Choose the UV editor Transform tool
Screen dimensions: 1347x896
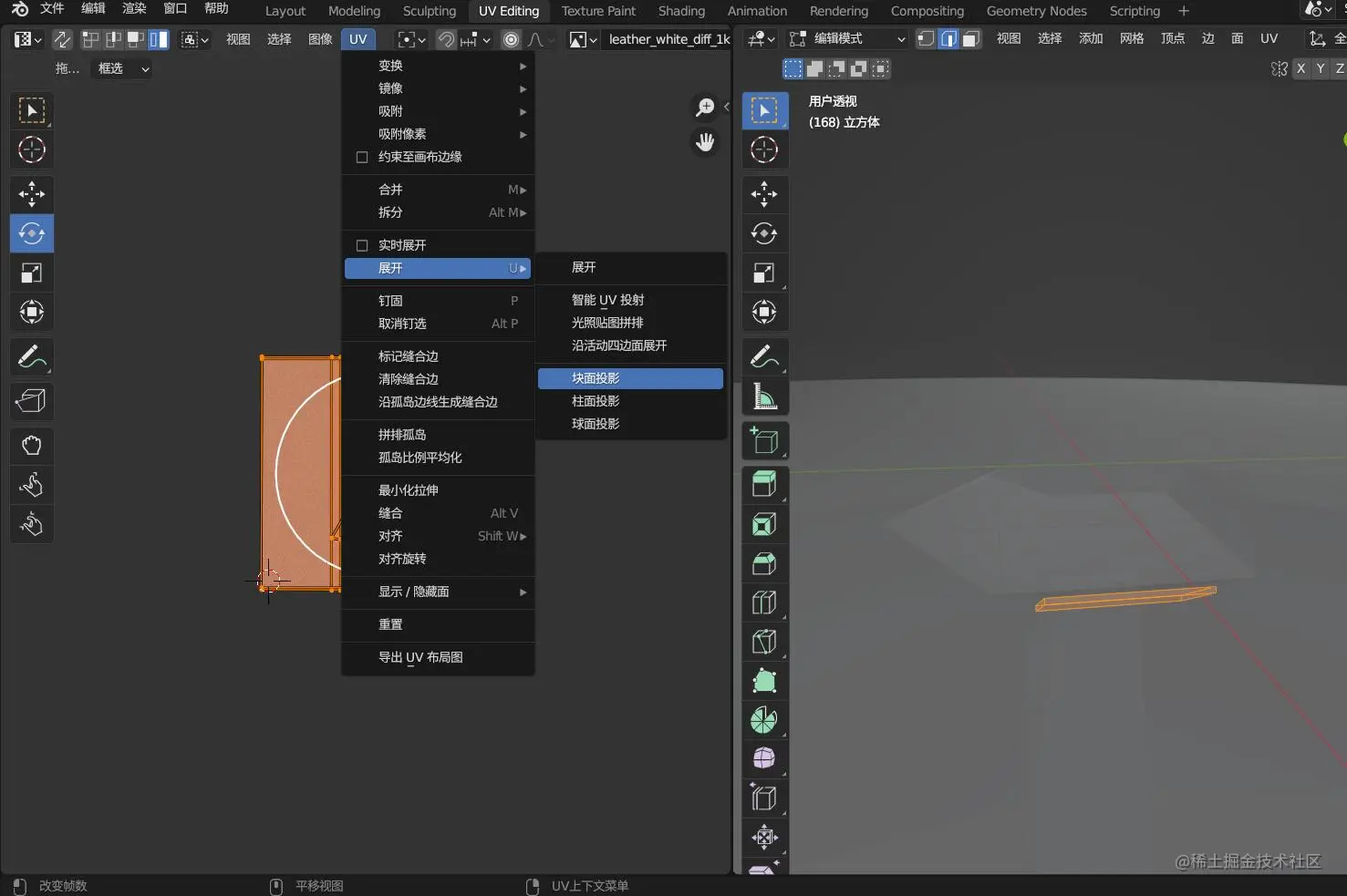[32, 312]
